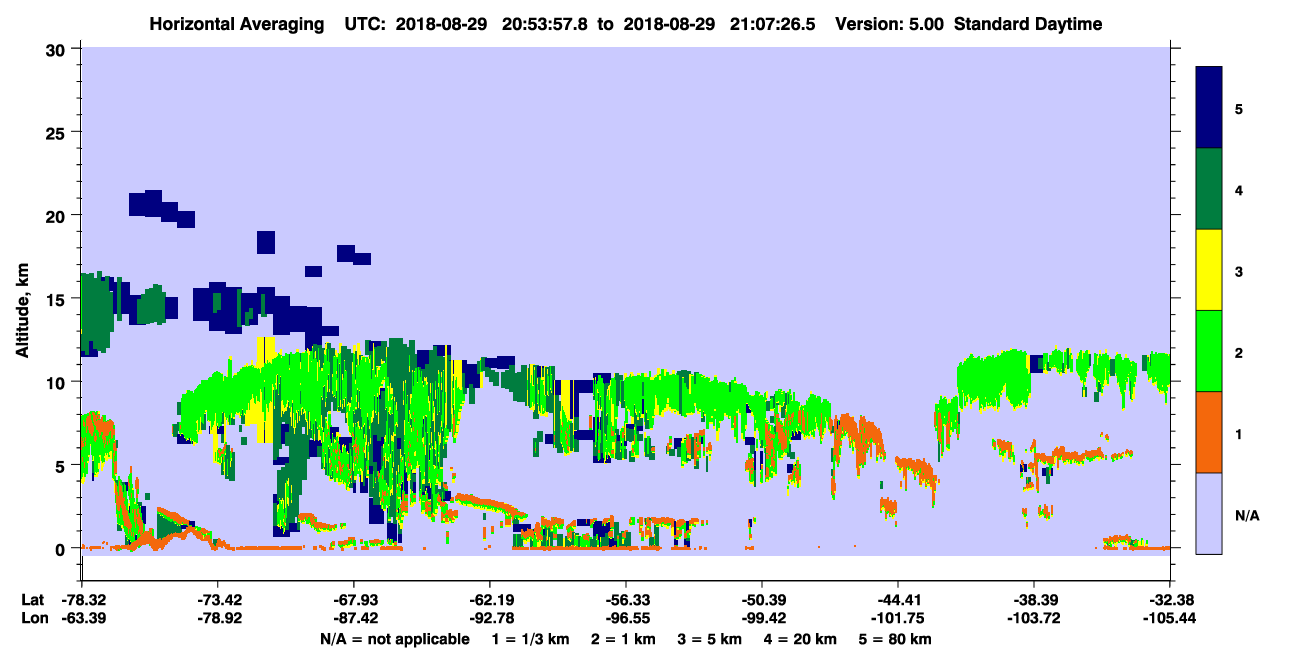Click the dark green level 4 legend swatch
This screenshot has height=667, width=1300.
pos(1209,189)
